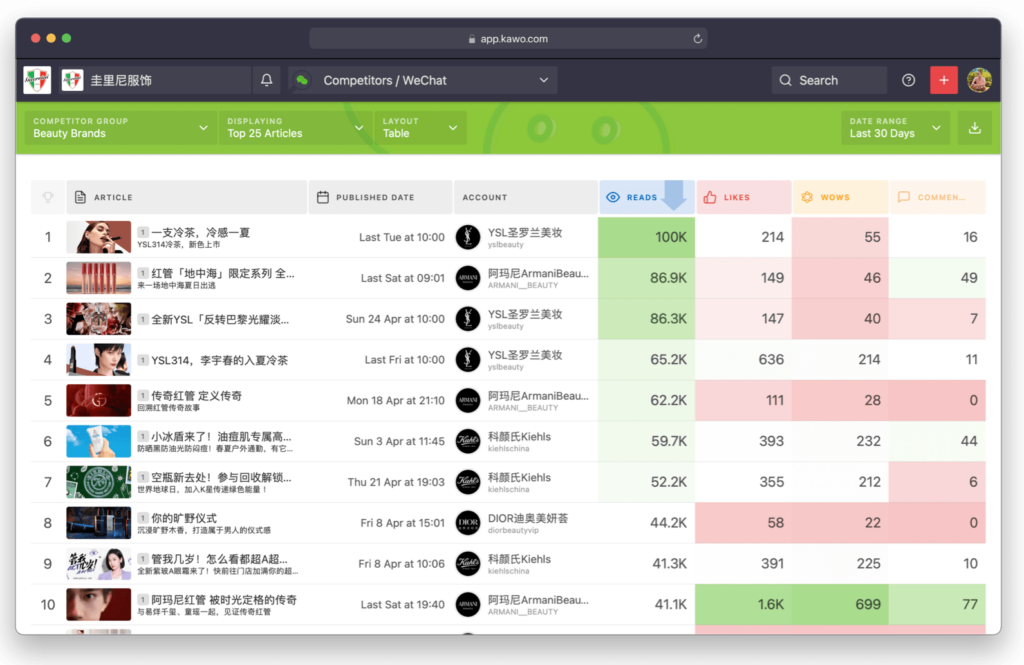1024x665 pixels.
Task: Click the red plus button
Action: [944, 80]
